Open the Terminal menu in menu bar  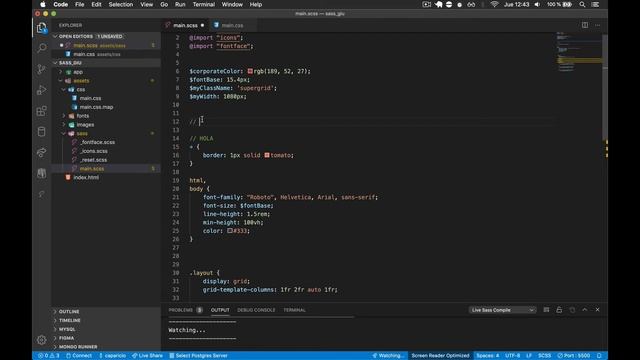click(x=204, y=4)
